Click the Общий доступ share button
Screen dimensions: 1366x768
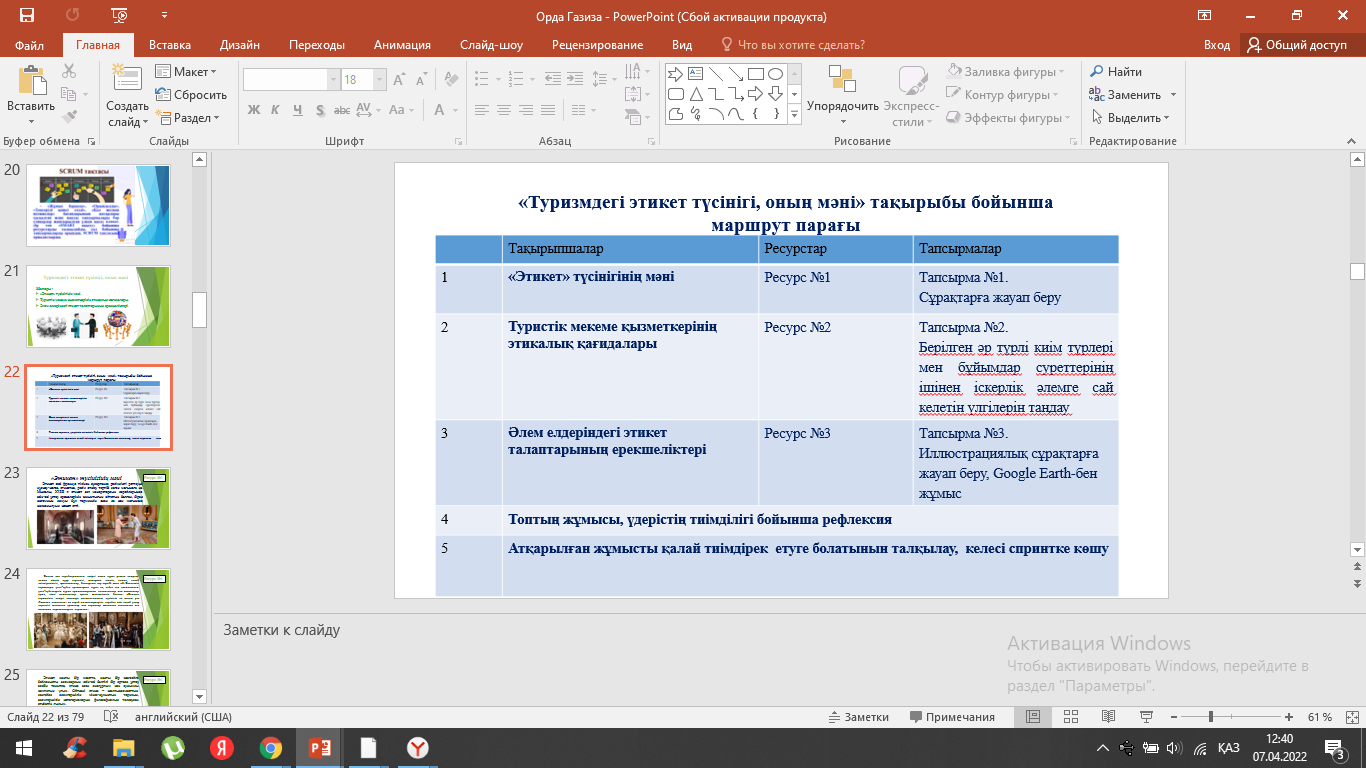(1296, 45)
